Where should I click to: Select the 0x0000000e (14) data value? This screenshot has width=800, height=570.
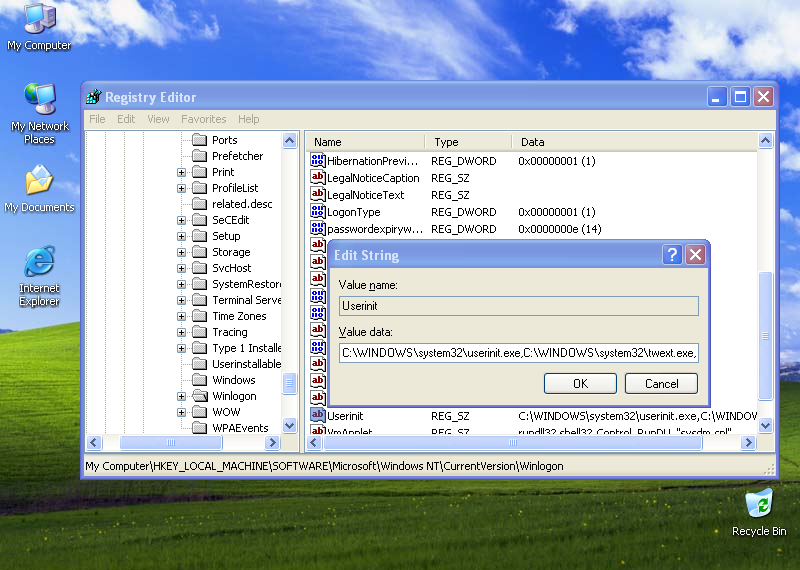tap(560, 229)
